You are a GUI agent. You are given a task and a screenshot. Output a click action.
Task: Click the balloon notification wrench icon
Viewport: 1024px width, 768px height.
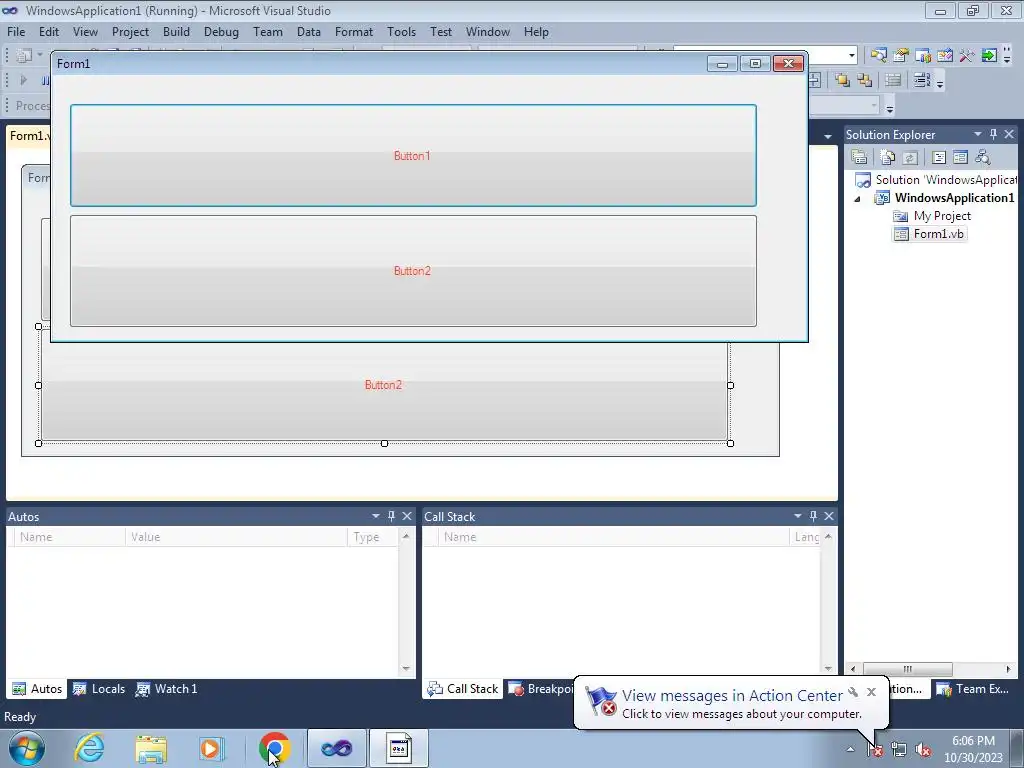(x=853, y=692)
